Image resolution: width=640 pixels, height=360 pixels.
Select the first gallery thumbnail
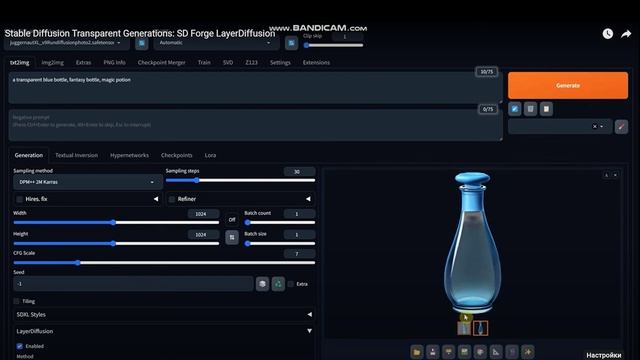[x=464, y=329]
